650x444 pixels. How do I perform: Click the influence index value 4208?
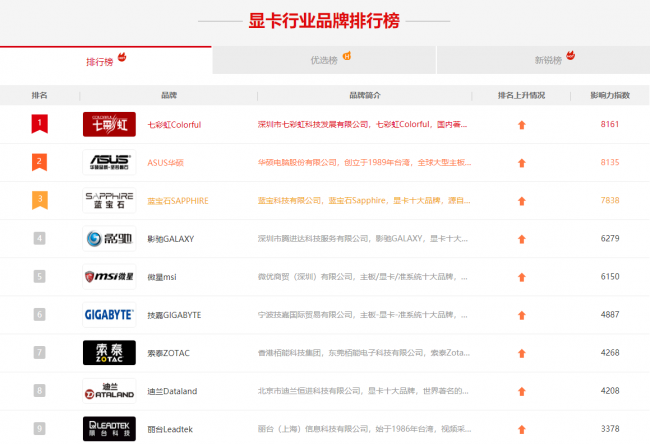point(610,391)
